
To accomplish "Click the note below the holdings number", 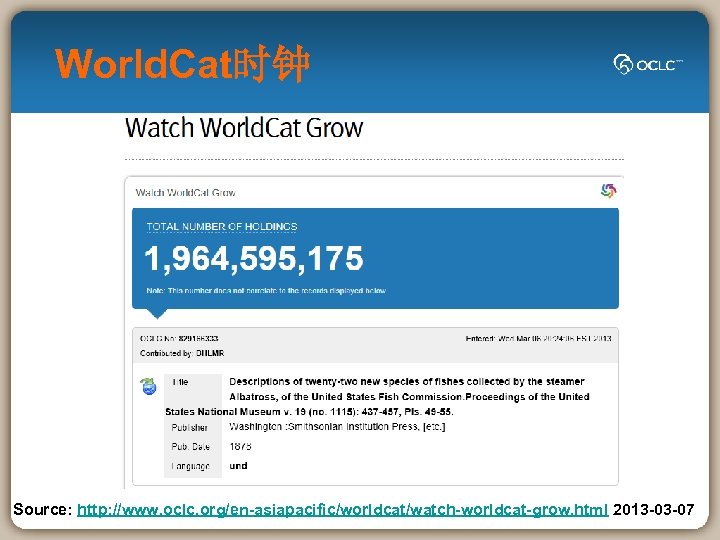I will [266, 291].
